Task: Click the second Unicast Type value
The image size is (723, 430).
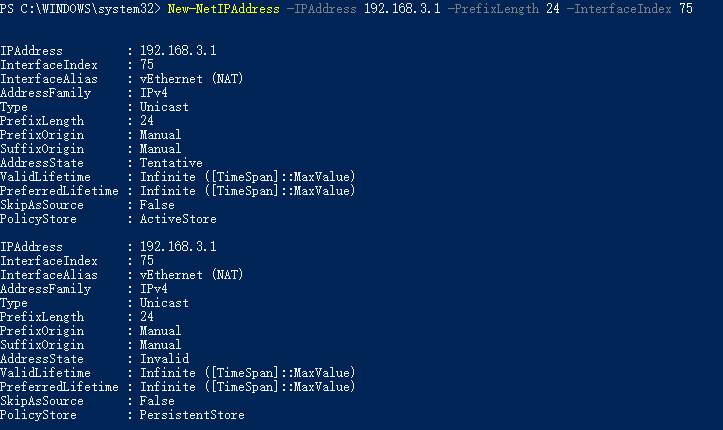Action: (164, 303)
